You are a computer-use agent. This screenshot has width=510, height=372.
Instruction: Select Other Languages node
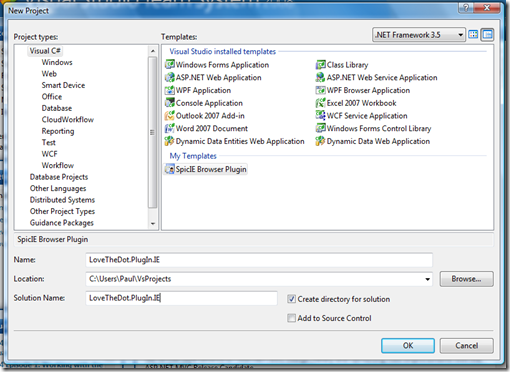pyautogui.click(x=58, y=188)
